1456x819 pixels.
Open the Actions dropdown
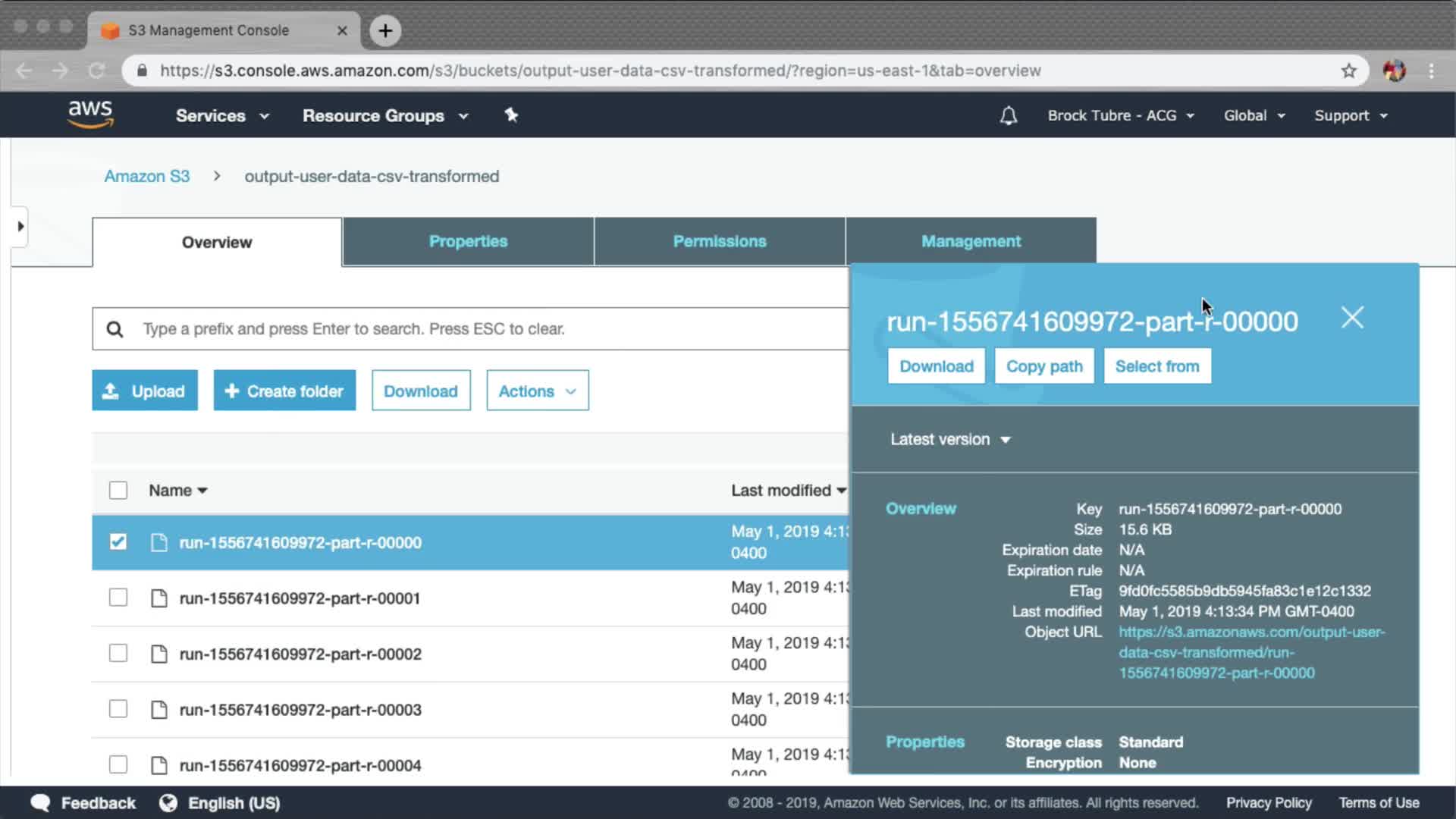tap(537, 391)
